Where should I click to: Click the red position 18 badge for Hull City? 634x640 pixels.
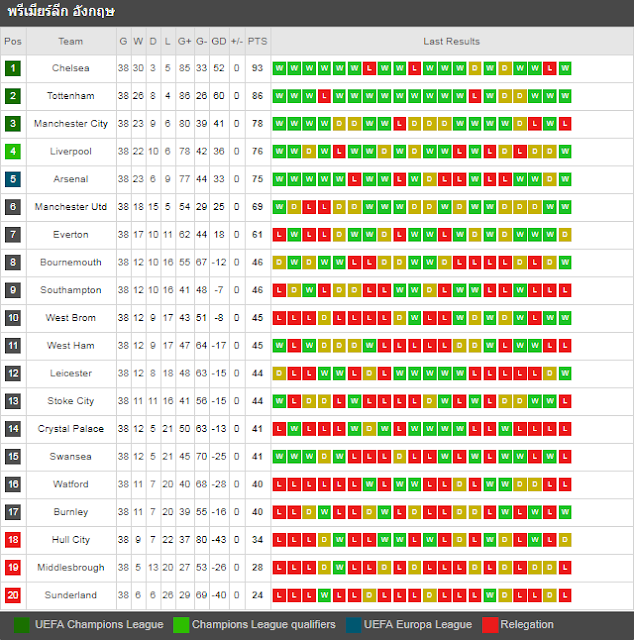pos(13,540)
